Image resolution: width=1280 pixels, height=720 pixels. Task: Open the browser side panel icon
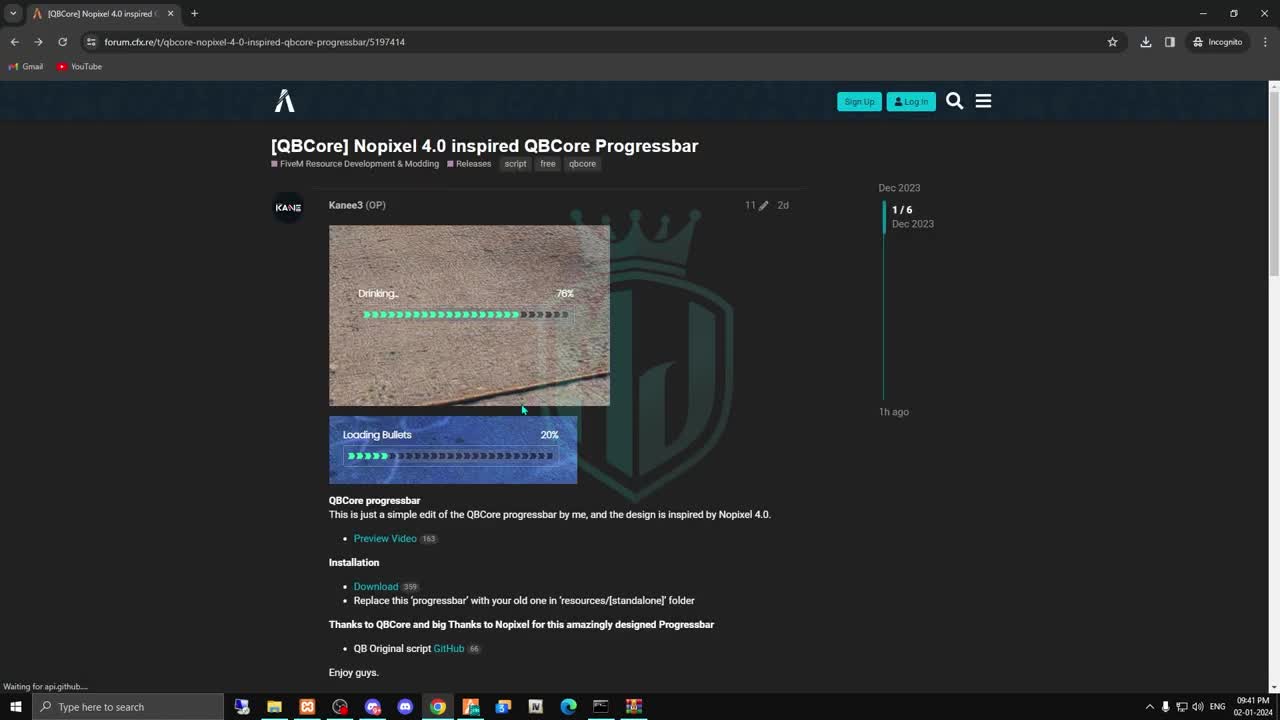[x=1170, y=42]
